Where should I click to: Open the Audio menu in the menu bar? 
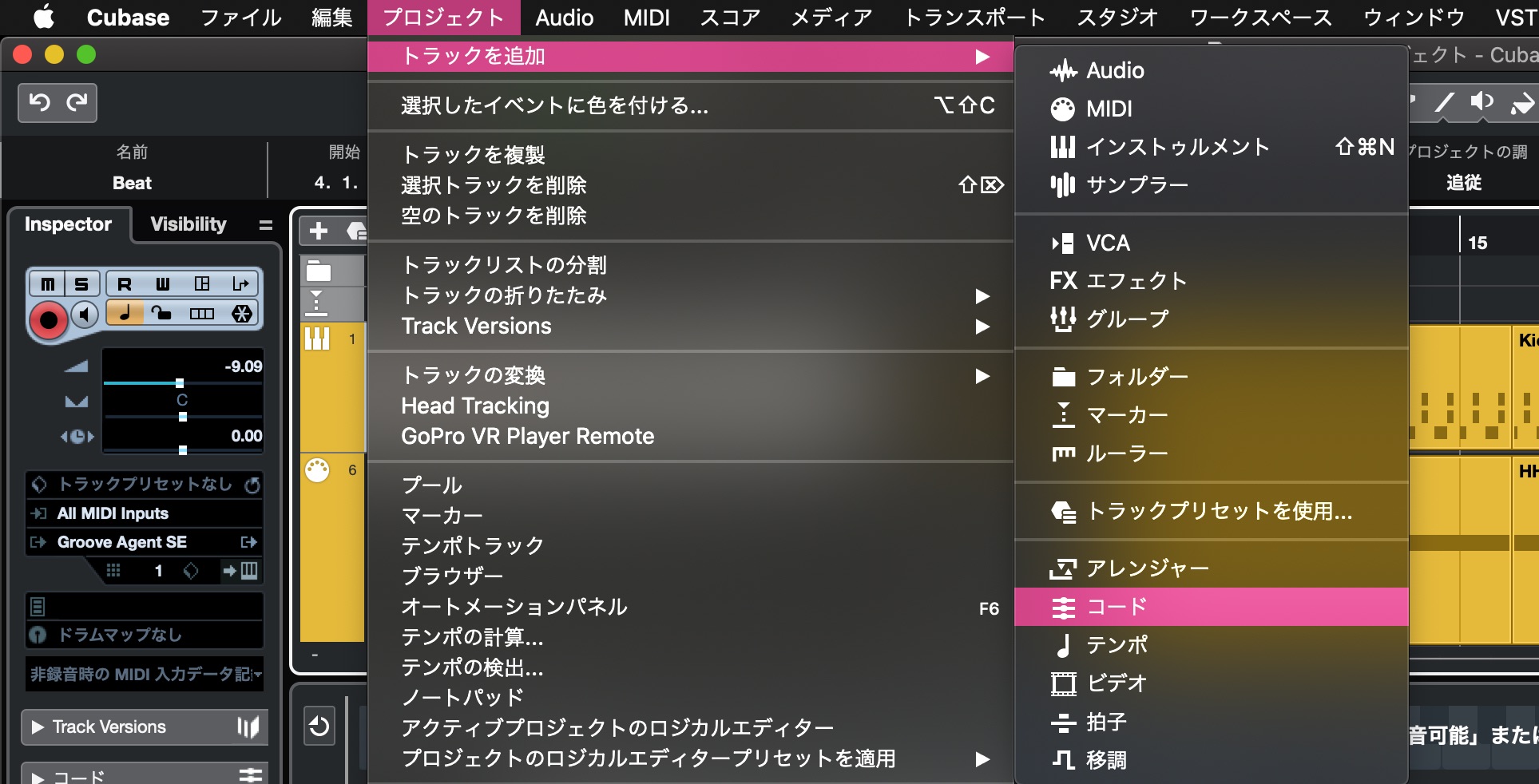coord(565,18)
